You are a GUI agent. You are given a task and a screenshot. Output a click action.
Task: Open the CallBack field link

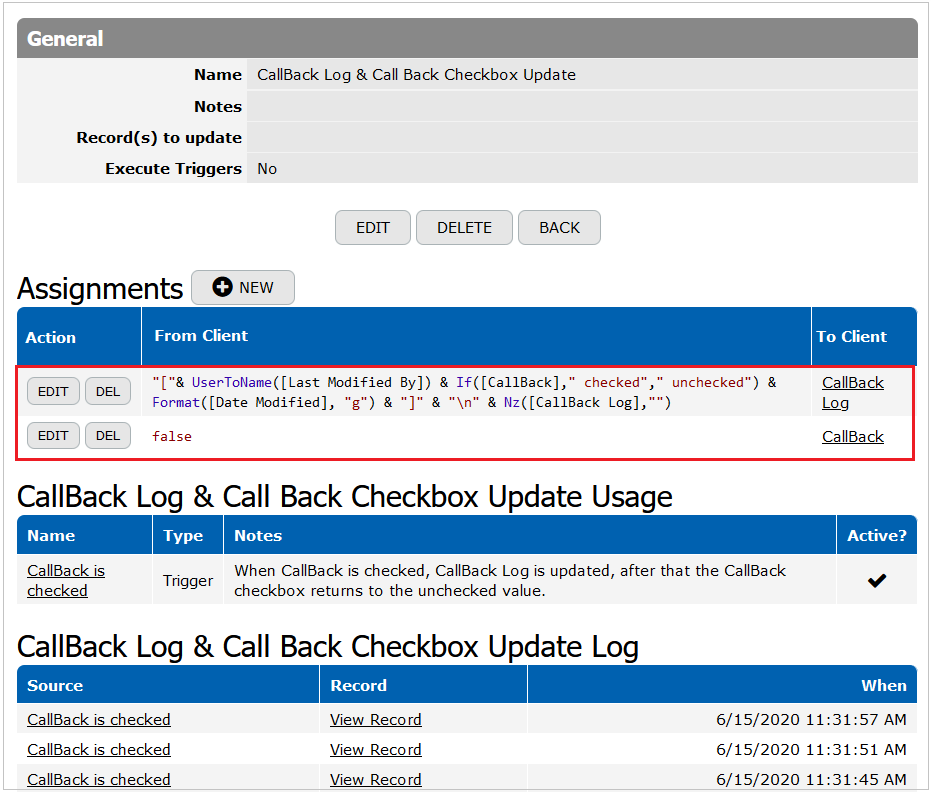pyautogui.click(x=852, y=436)
